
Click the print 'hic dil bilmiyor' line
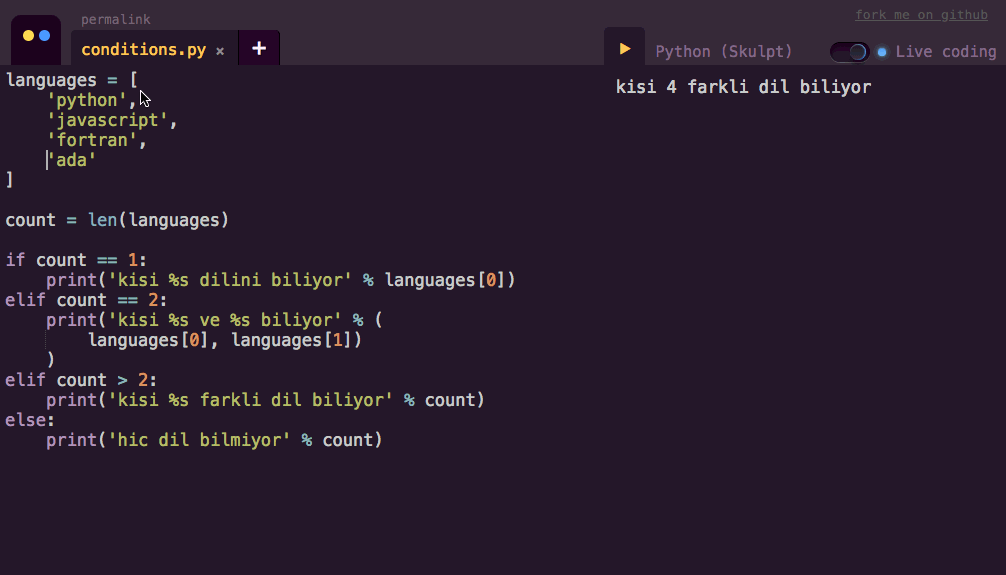pyautogui.click(x=214, y=440)
